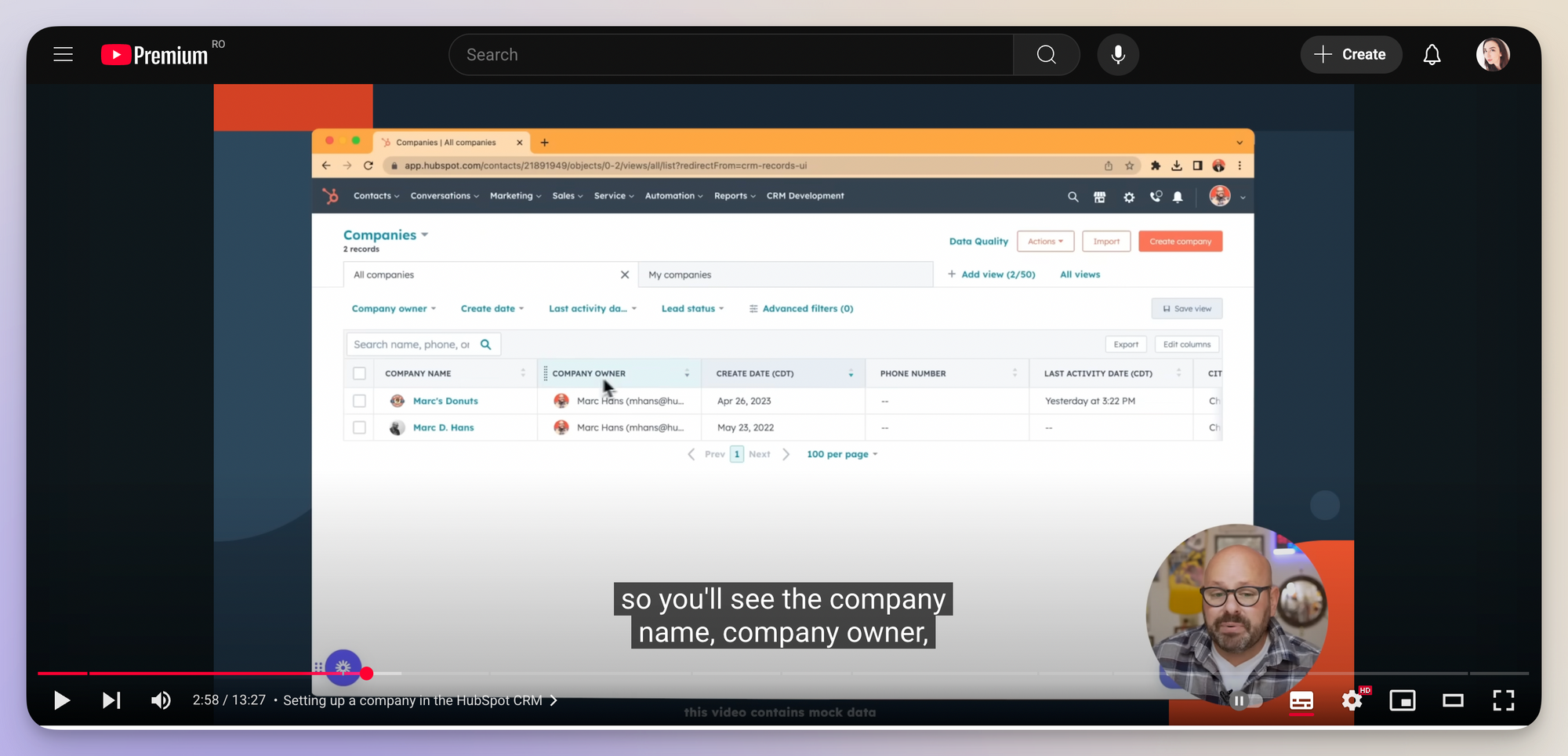Close the All companies view tab

(x=625, y=274)
